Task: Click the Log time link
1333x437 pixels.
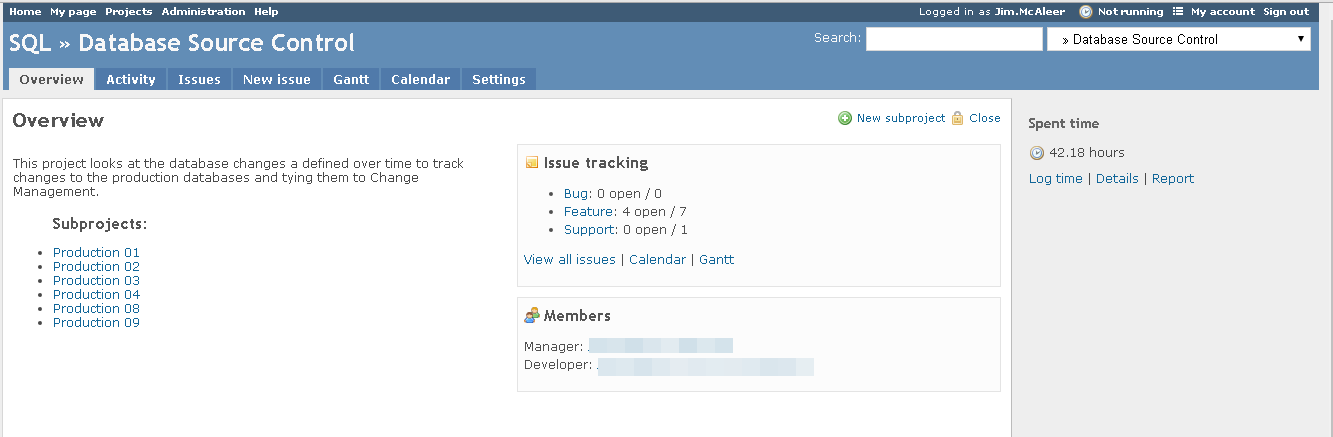Action: click(1055, 179)
